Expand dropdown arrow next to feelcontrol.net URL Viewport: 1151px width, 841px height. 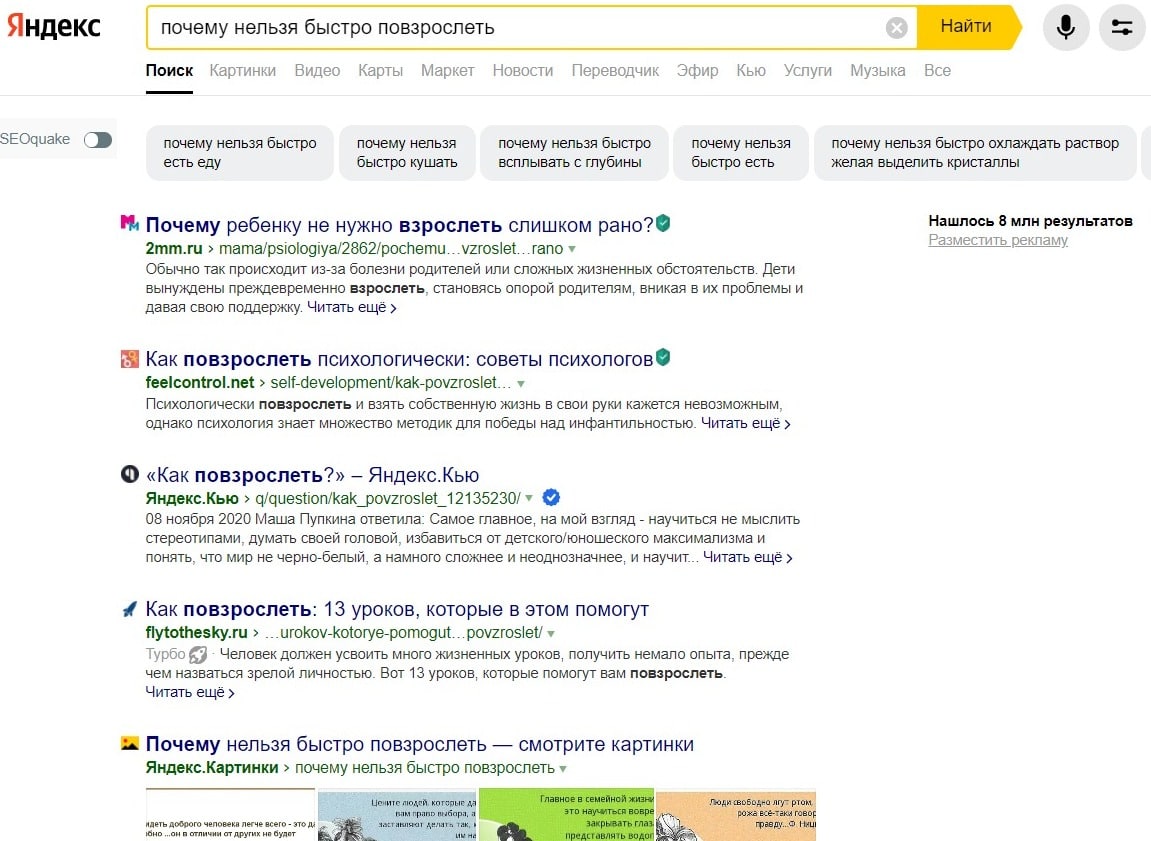(x=520, y=384)
